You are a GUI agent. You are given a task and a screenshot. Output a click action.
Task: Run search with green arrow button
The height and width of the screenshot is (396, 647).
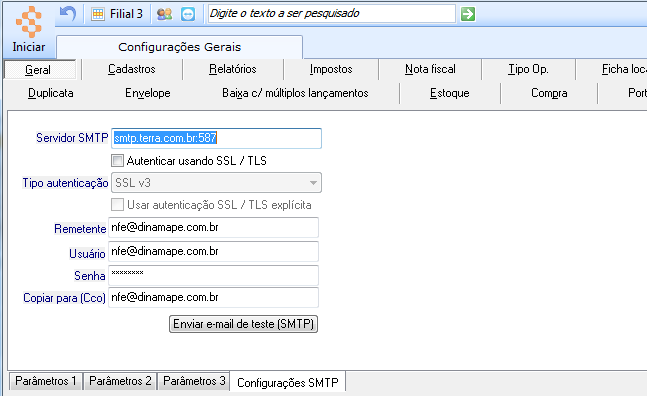point(468,14)
